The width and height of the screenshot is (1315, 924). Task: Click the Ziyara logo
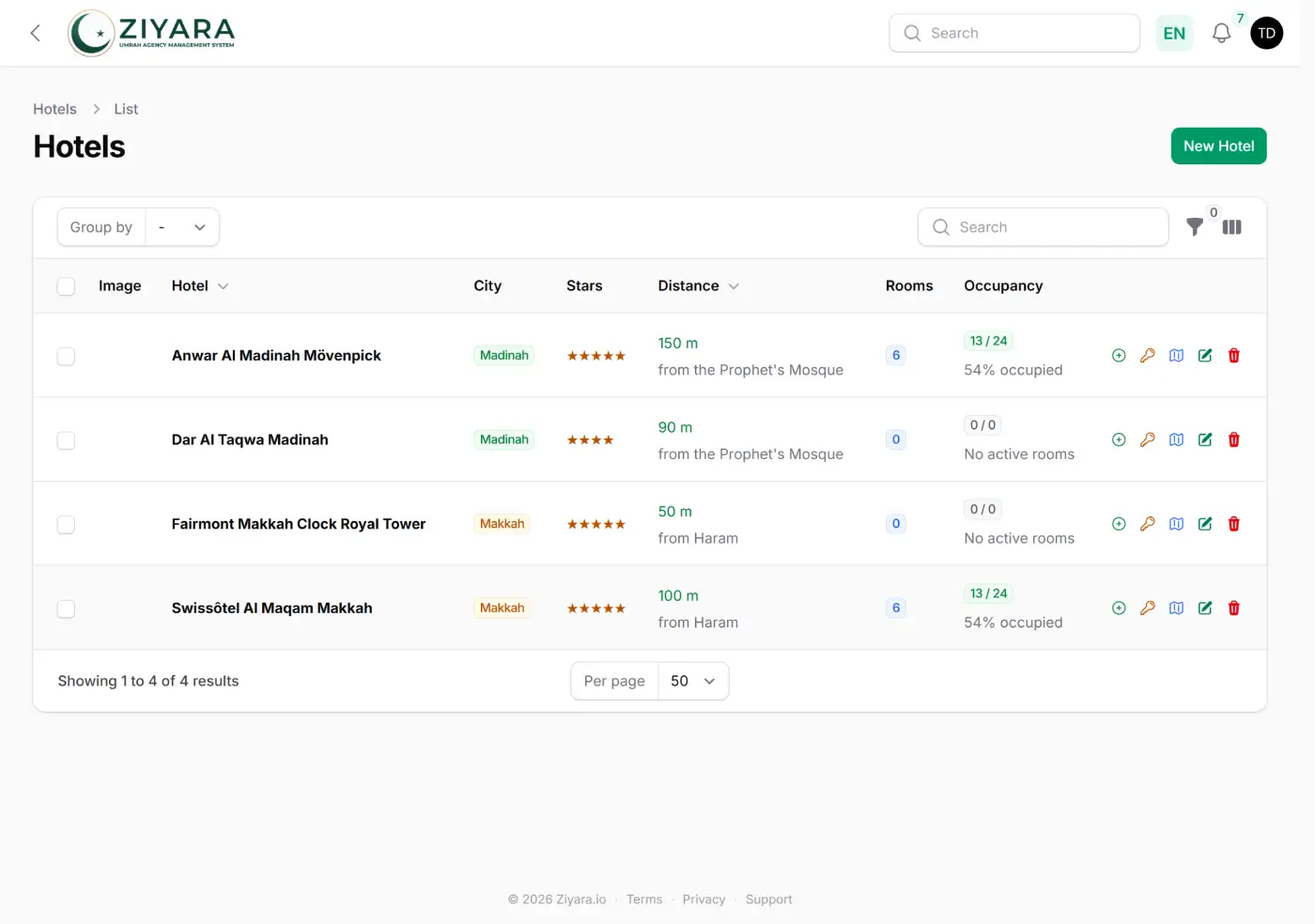click(x=152, y=33)
